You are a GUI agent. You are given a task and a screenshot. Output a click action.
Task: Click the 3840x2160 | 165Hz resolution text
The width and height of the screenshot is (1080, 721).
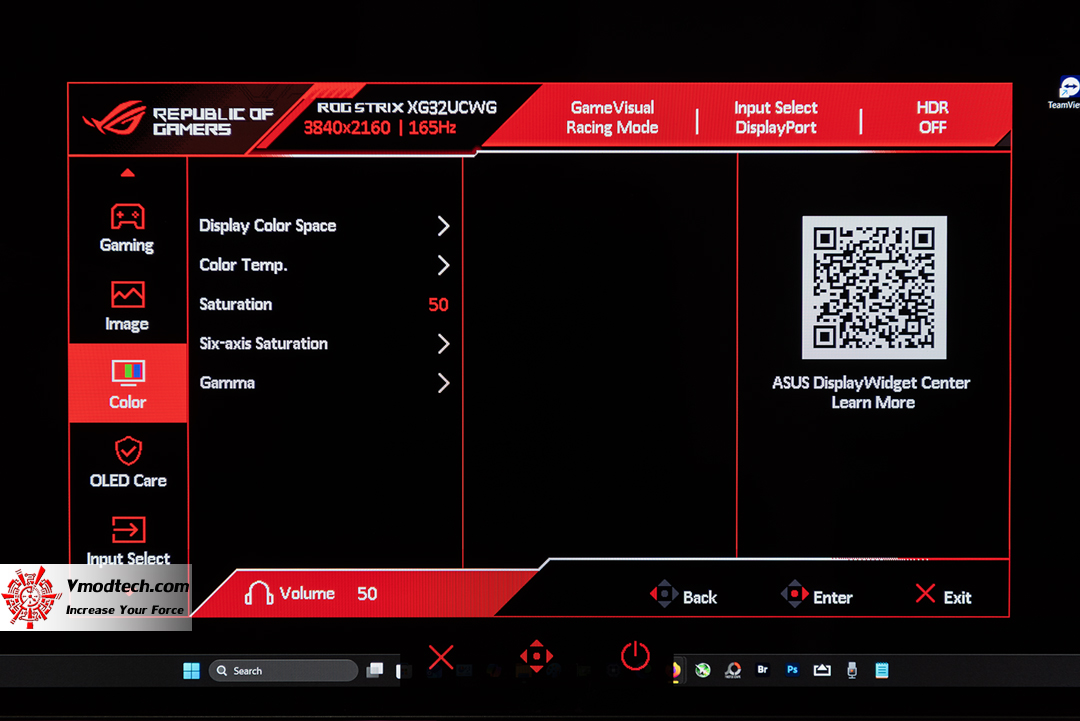click(x=380, y=127)
